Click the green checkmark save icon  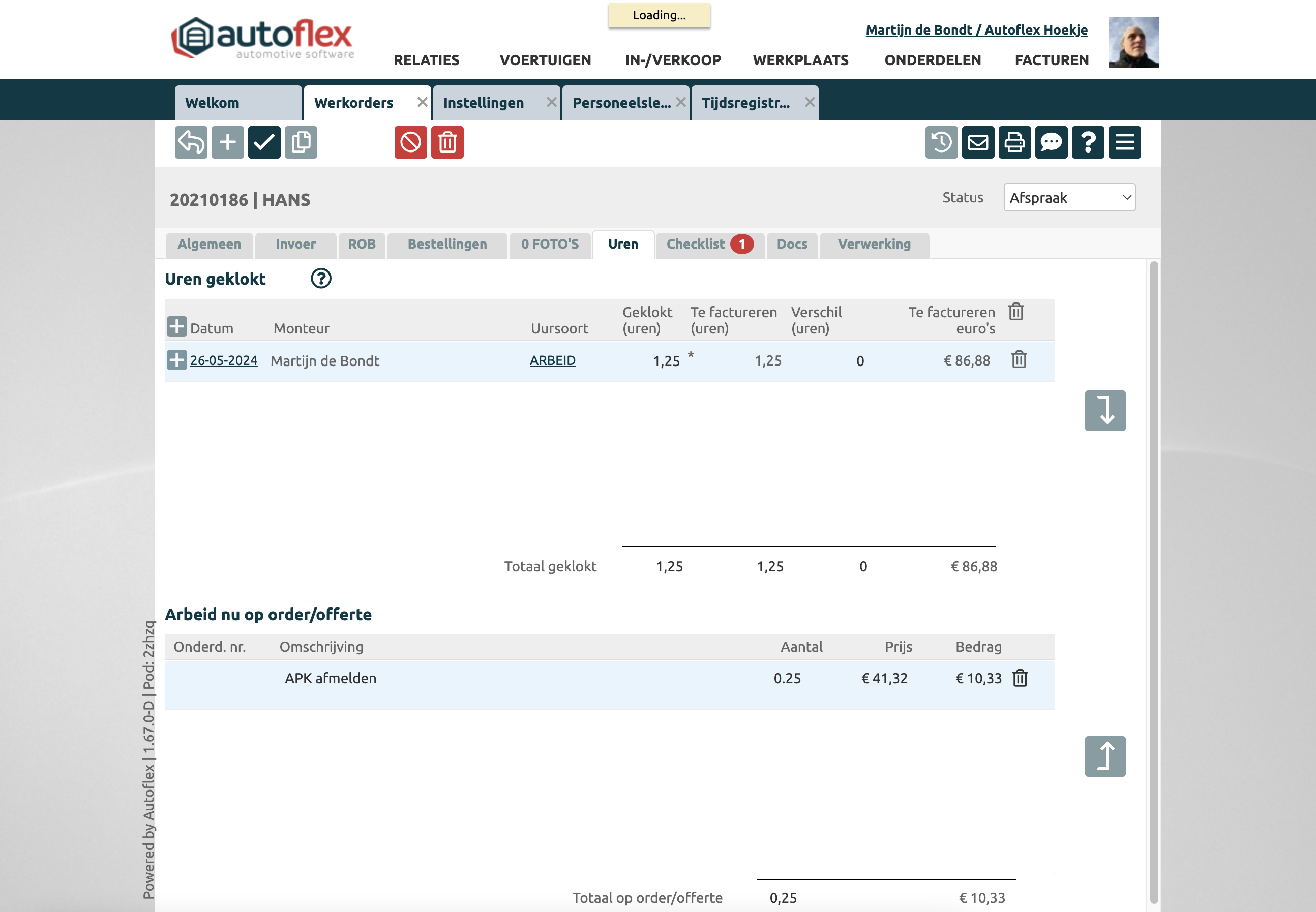(264, 142)
